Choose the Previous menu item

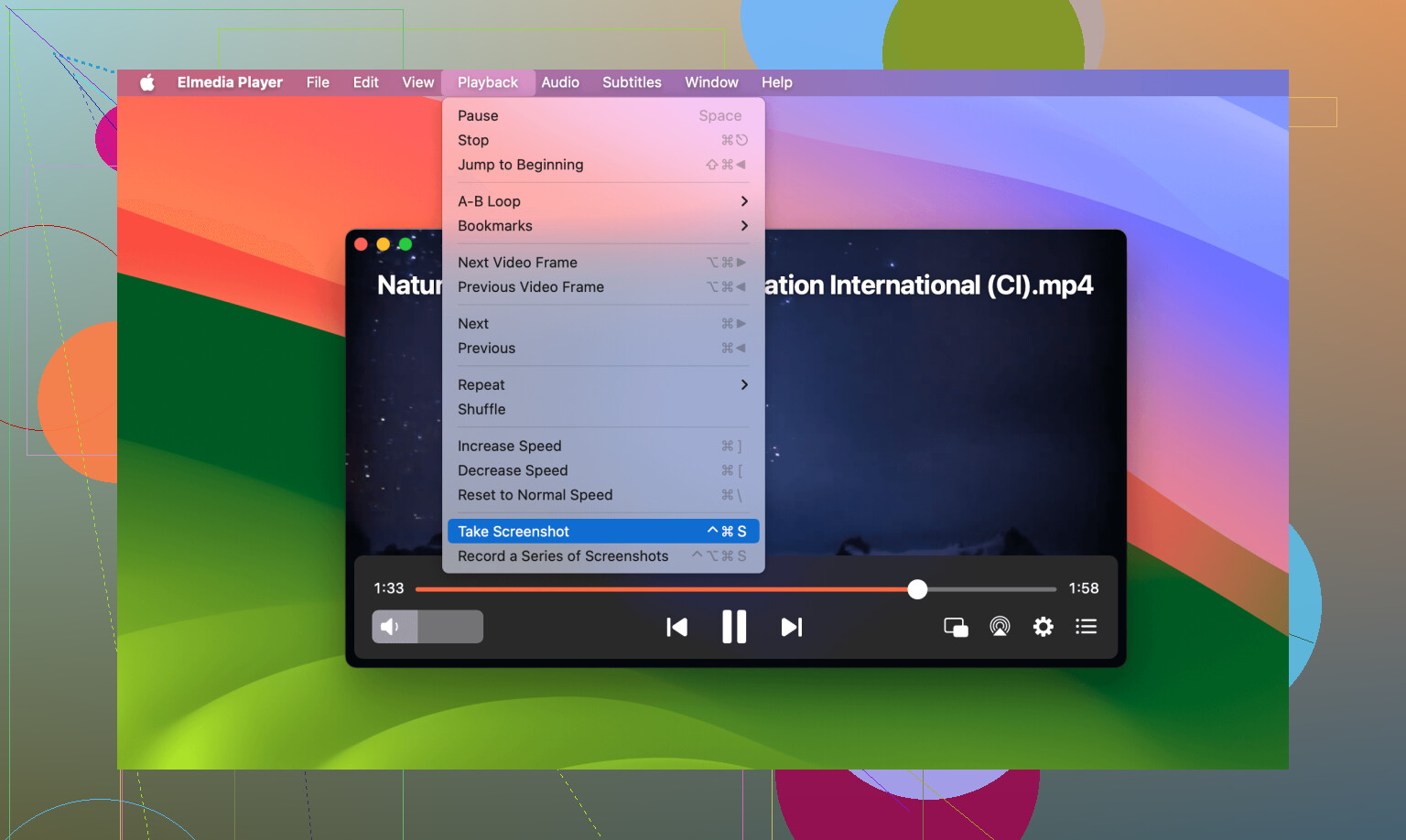pos(603,349)
